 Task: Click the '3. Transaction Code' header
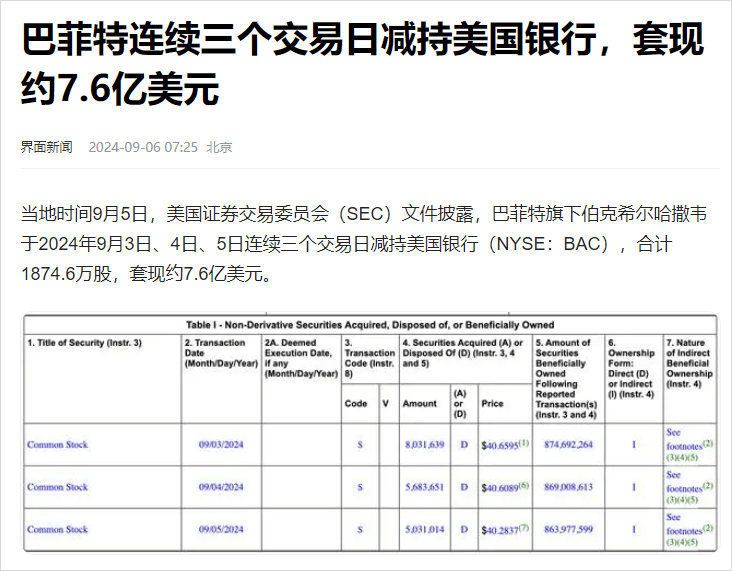tap(370, 358)
